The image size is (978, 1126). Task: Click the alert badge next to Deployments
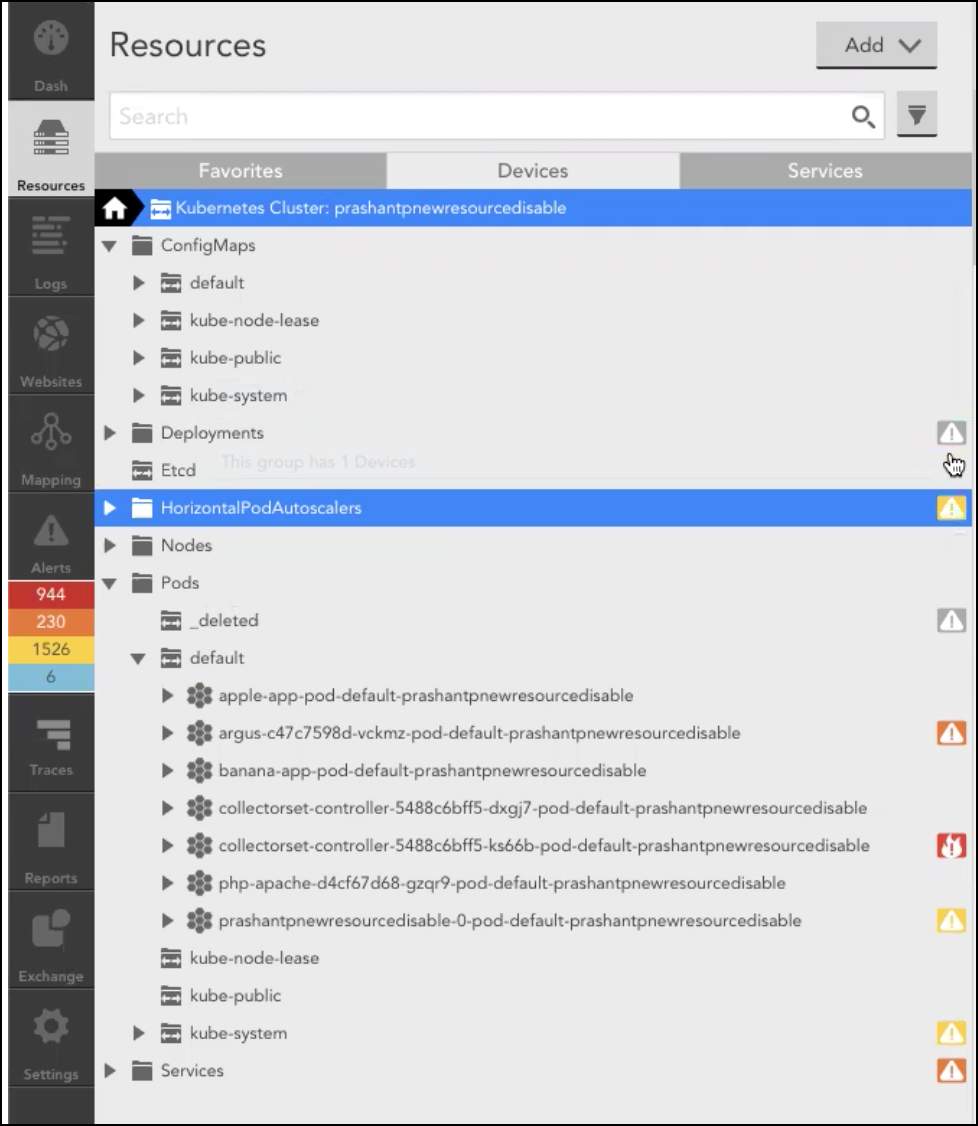[x=950, y=432]
